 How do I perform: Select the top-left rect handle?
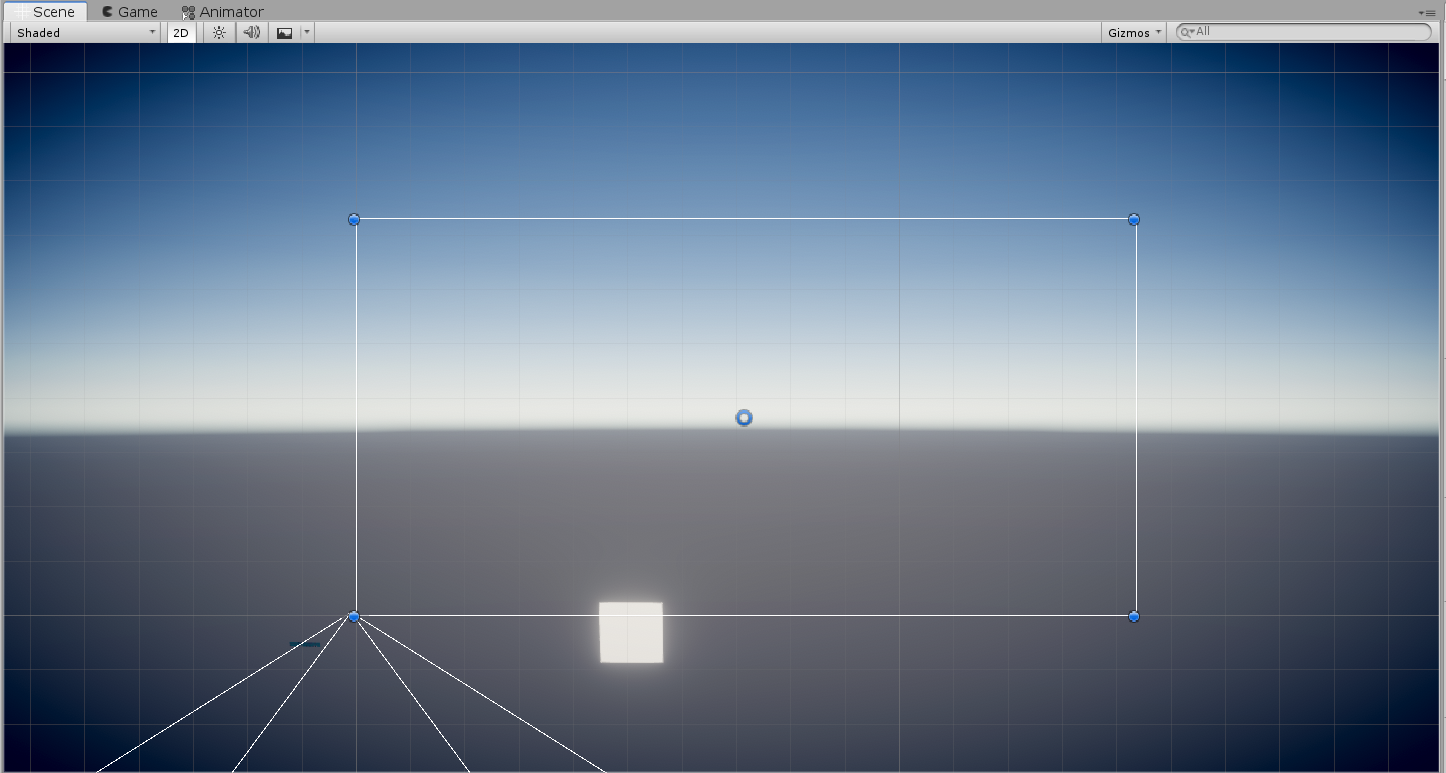pyautogui.click(x=354, y=219)
